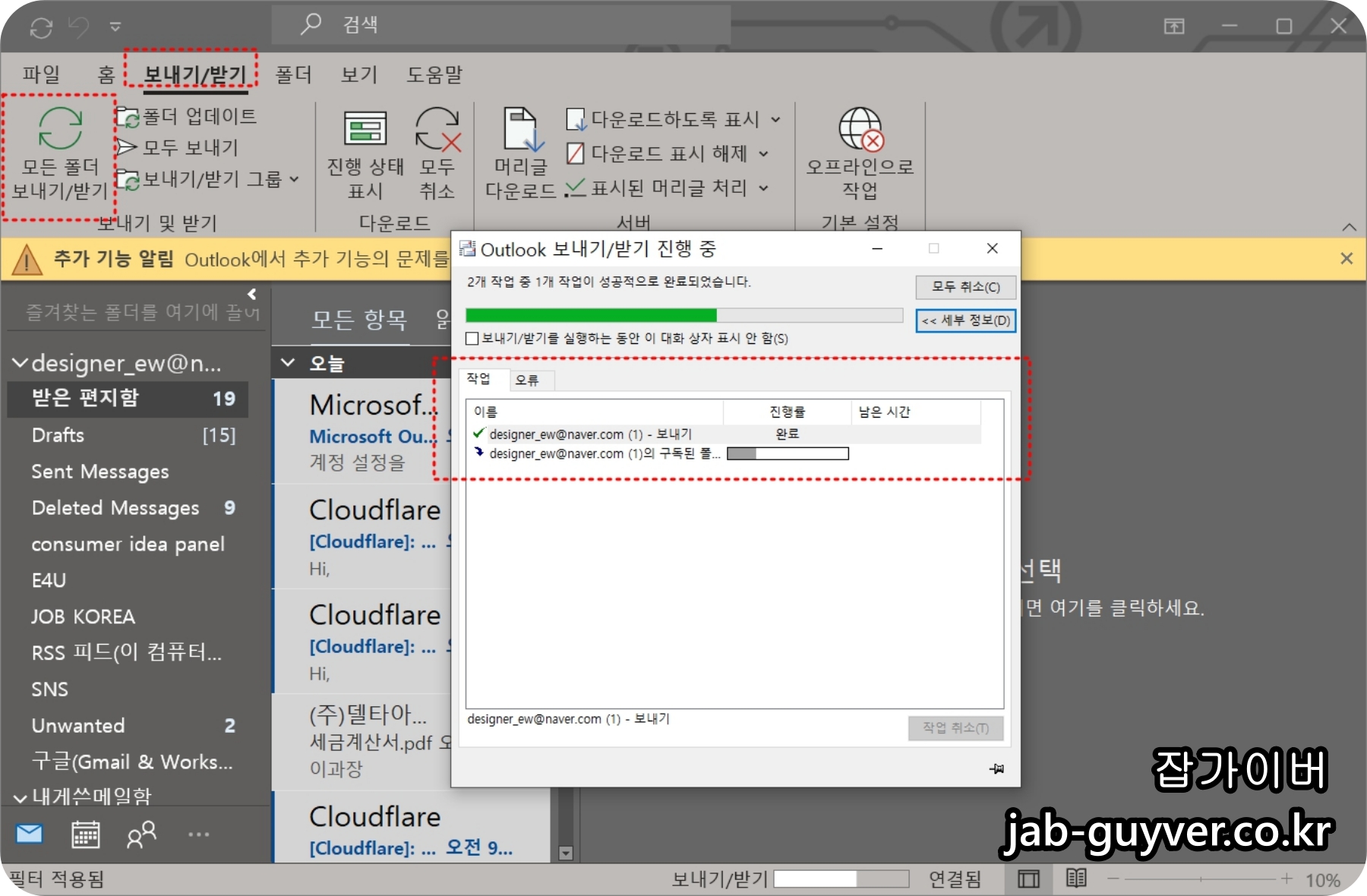The height and width of the screenshot is (896, 1367).
Task: Click the undo arrow in title bar
Action: tap(78, 27)
